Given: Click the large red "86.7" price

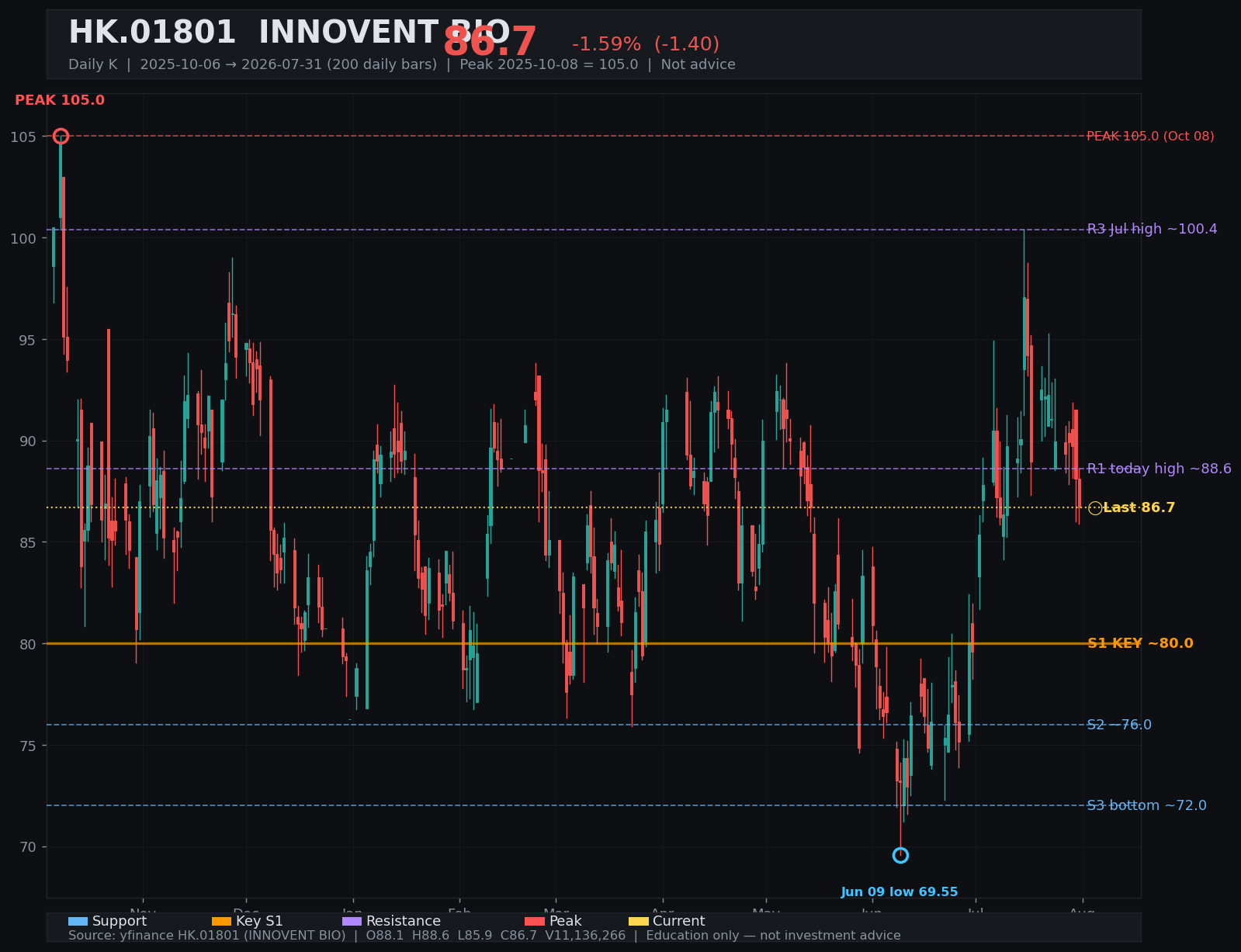Looking at the screenshot, I should (x=490, y=43).
